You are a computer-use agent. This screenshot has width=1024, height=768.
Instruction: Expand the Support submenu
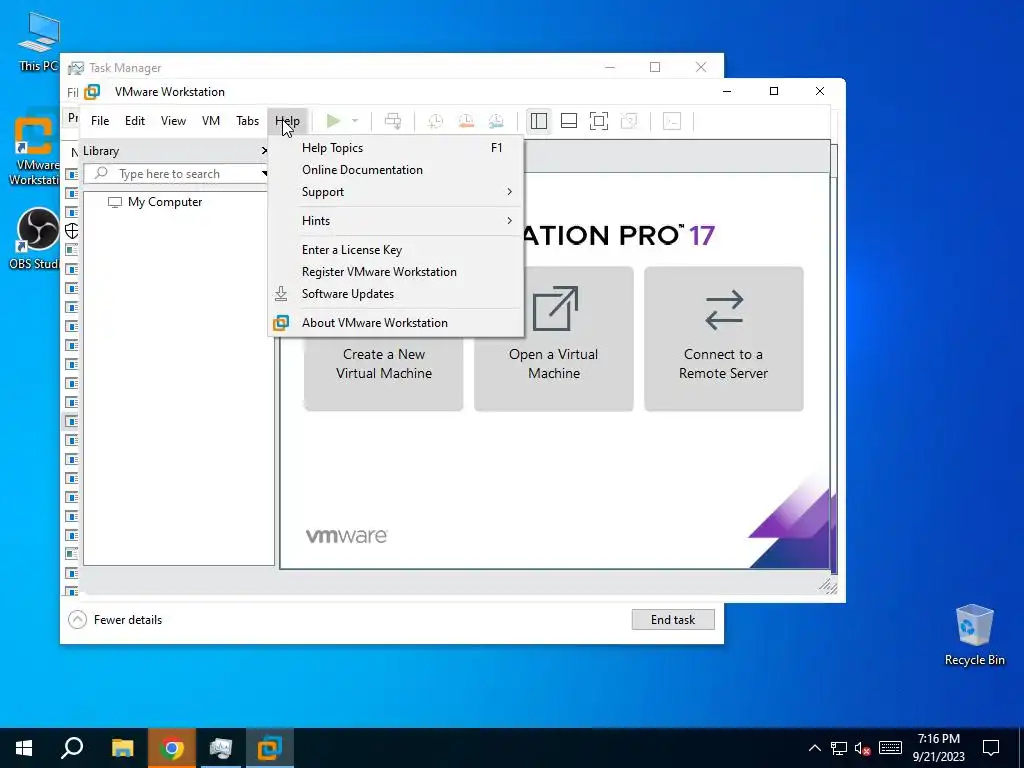[396, 192]
